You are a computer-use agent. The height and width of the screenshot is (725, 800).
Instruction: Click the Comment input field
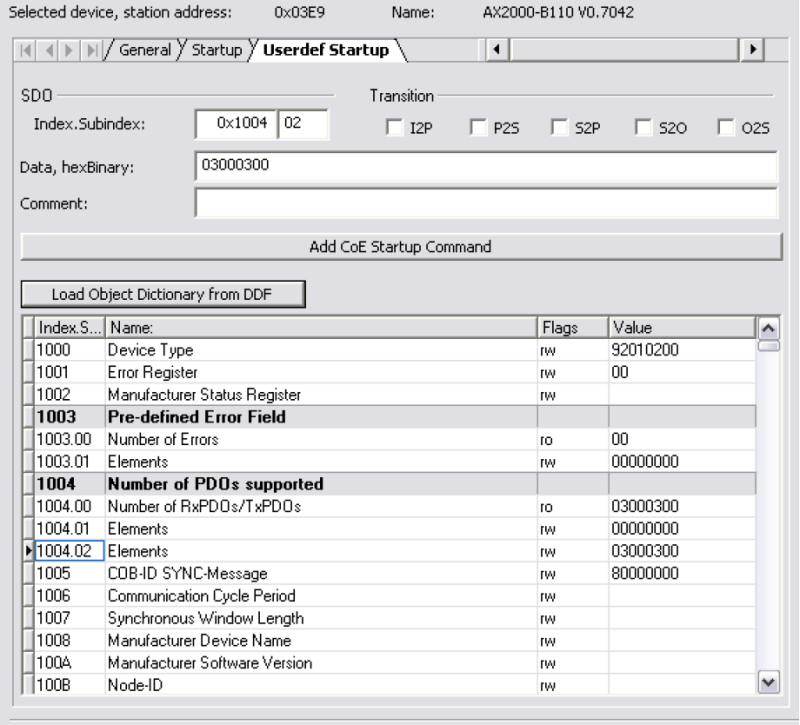click(486, 203)
